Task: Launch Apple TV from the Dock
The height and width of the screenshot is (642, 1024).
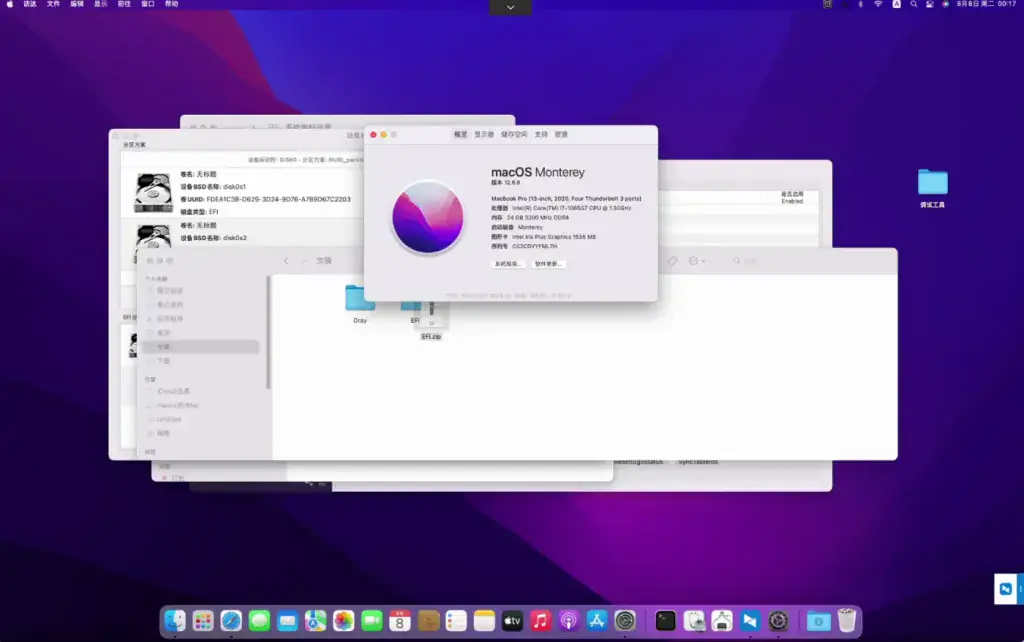Action: tap(512, 620)
